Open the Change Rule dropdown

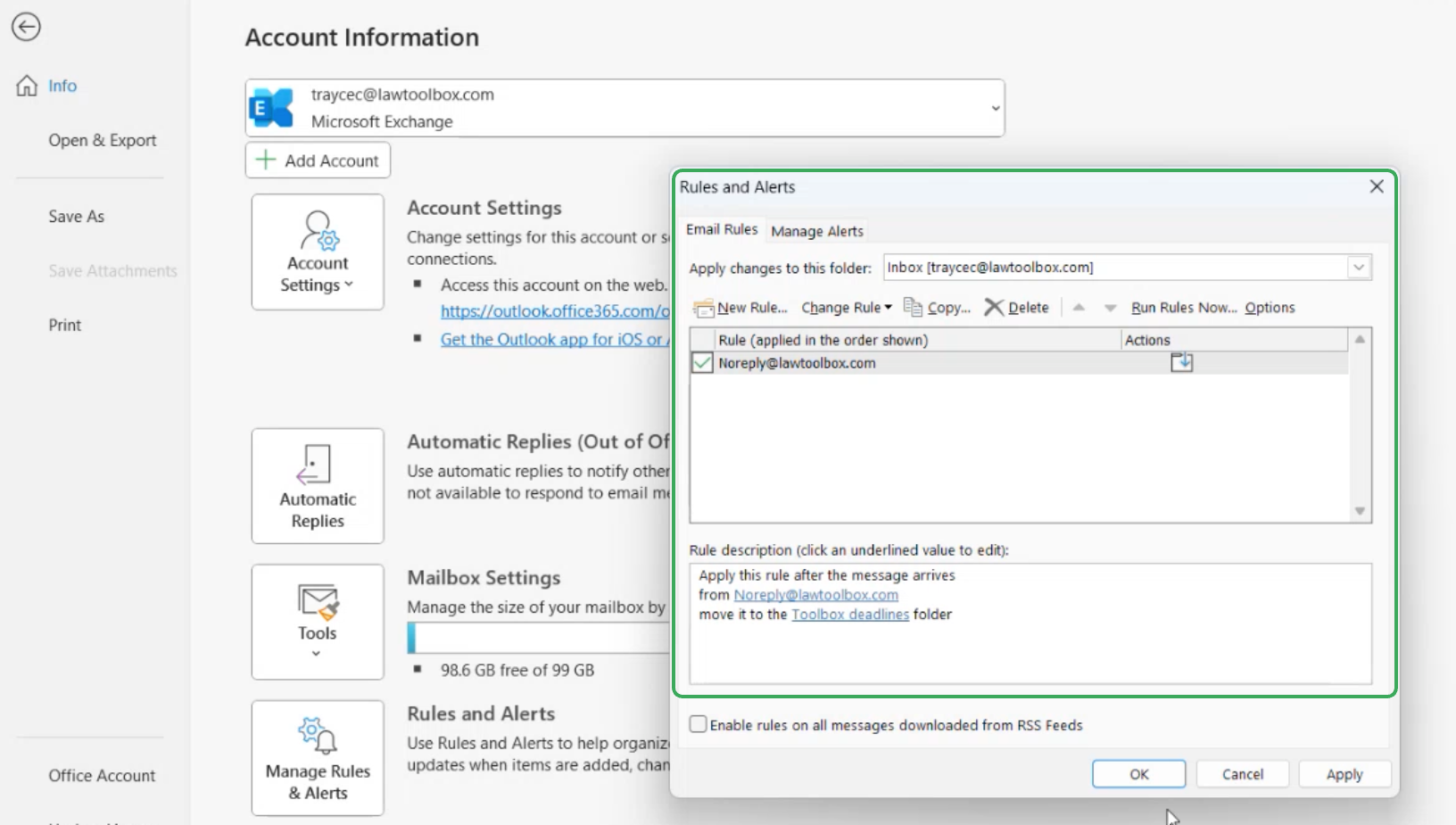click(847, 308)
